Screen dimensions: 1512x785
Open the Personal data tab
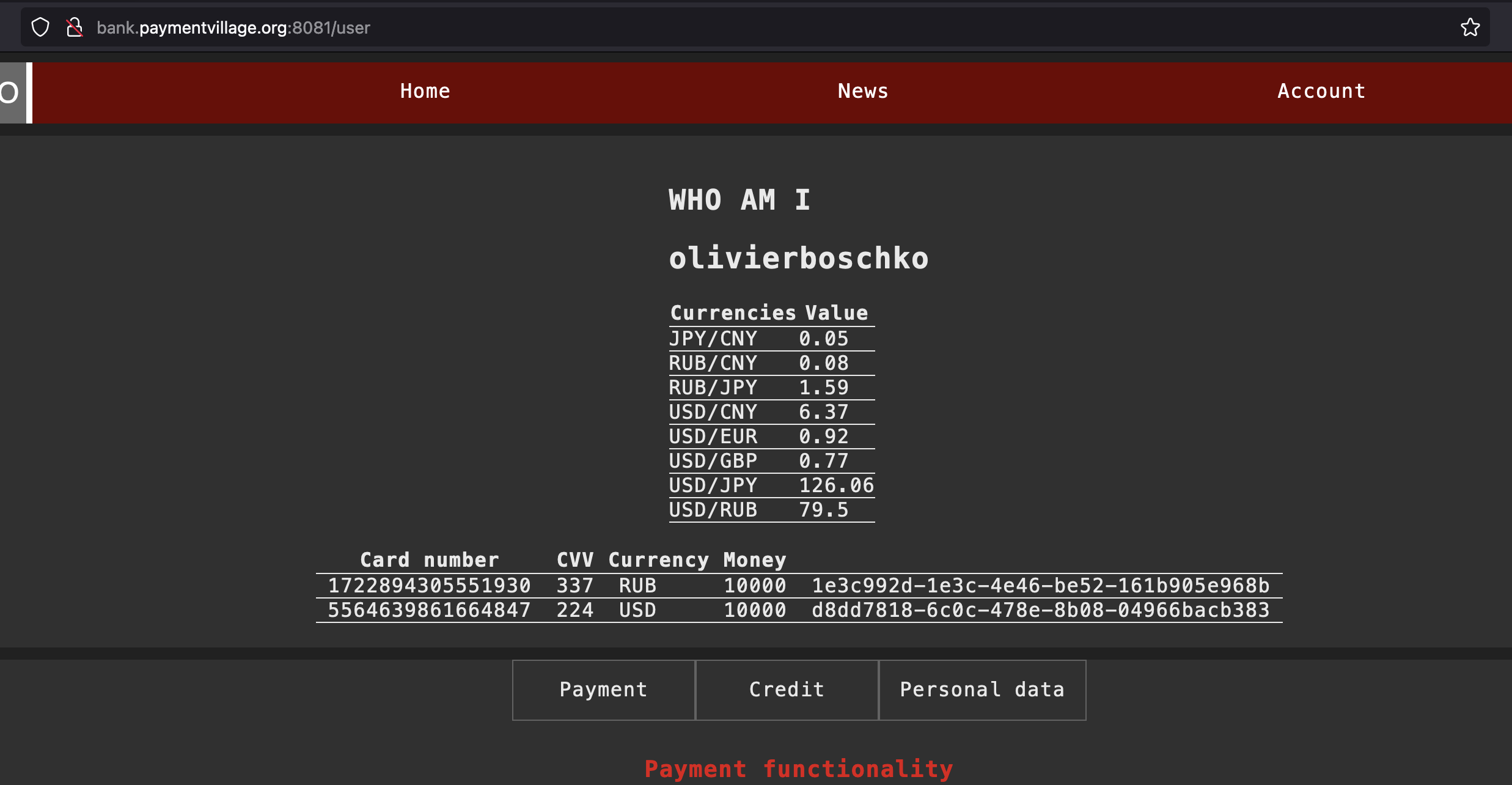coord(982,690)
